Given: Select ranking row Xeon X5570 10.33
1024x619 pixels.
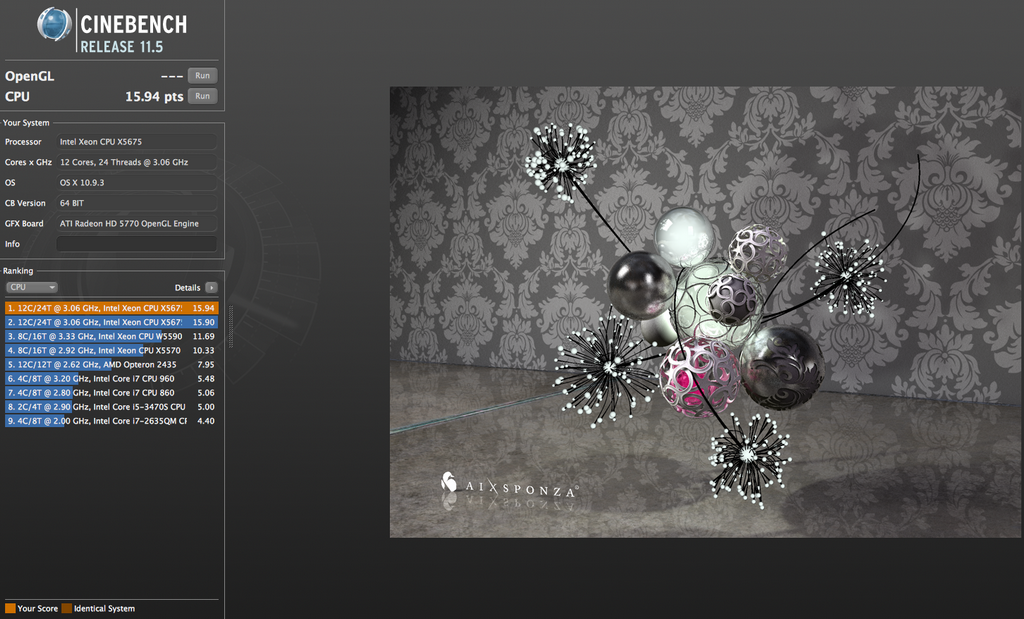Looking at the screenshot, I should (x=111, y=350).
